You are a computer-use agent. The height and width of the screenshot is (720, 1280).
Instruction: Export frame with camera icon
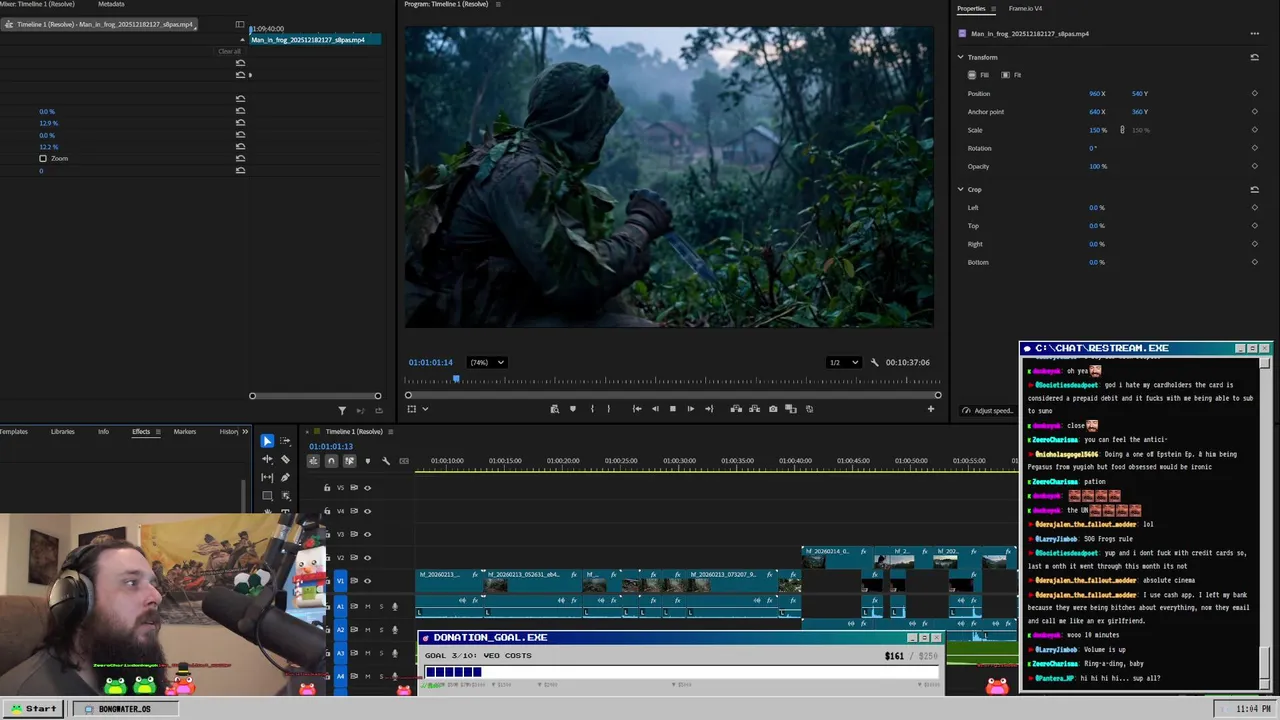pyautogui.click(x=773, y=409)
